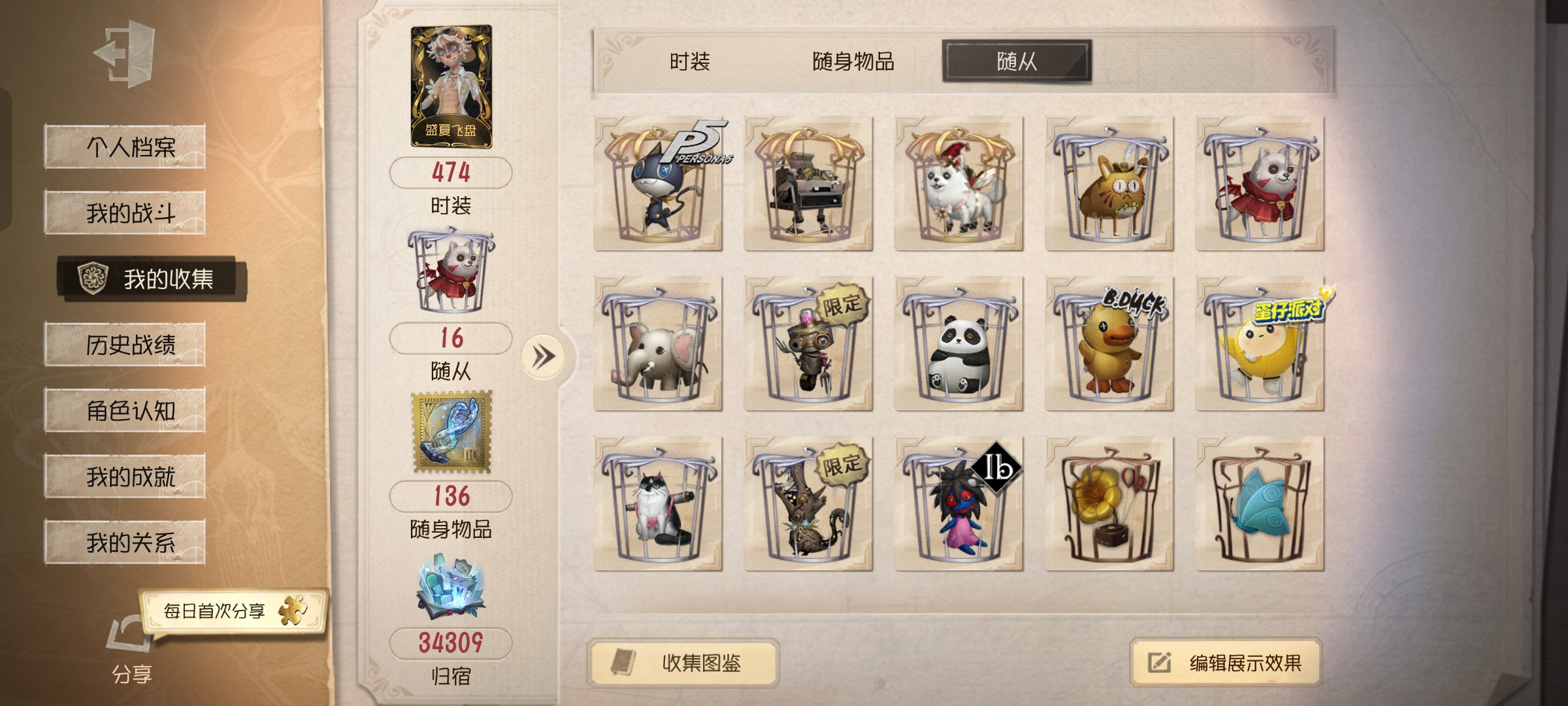Switch to the 随身物品 tab

(x=853, y=61)
